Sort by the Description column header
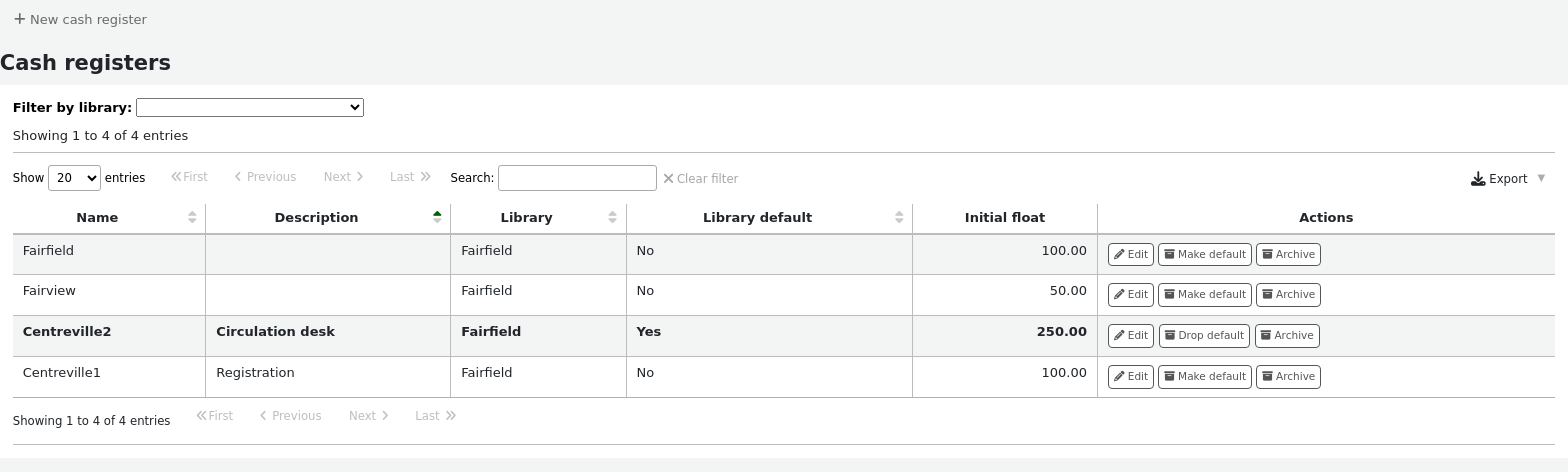The width and height of the screenshot is (1568, 472). (x=316, y=218)
